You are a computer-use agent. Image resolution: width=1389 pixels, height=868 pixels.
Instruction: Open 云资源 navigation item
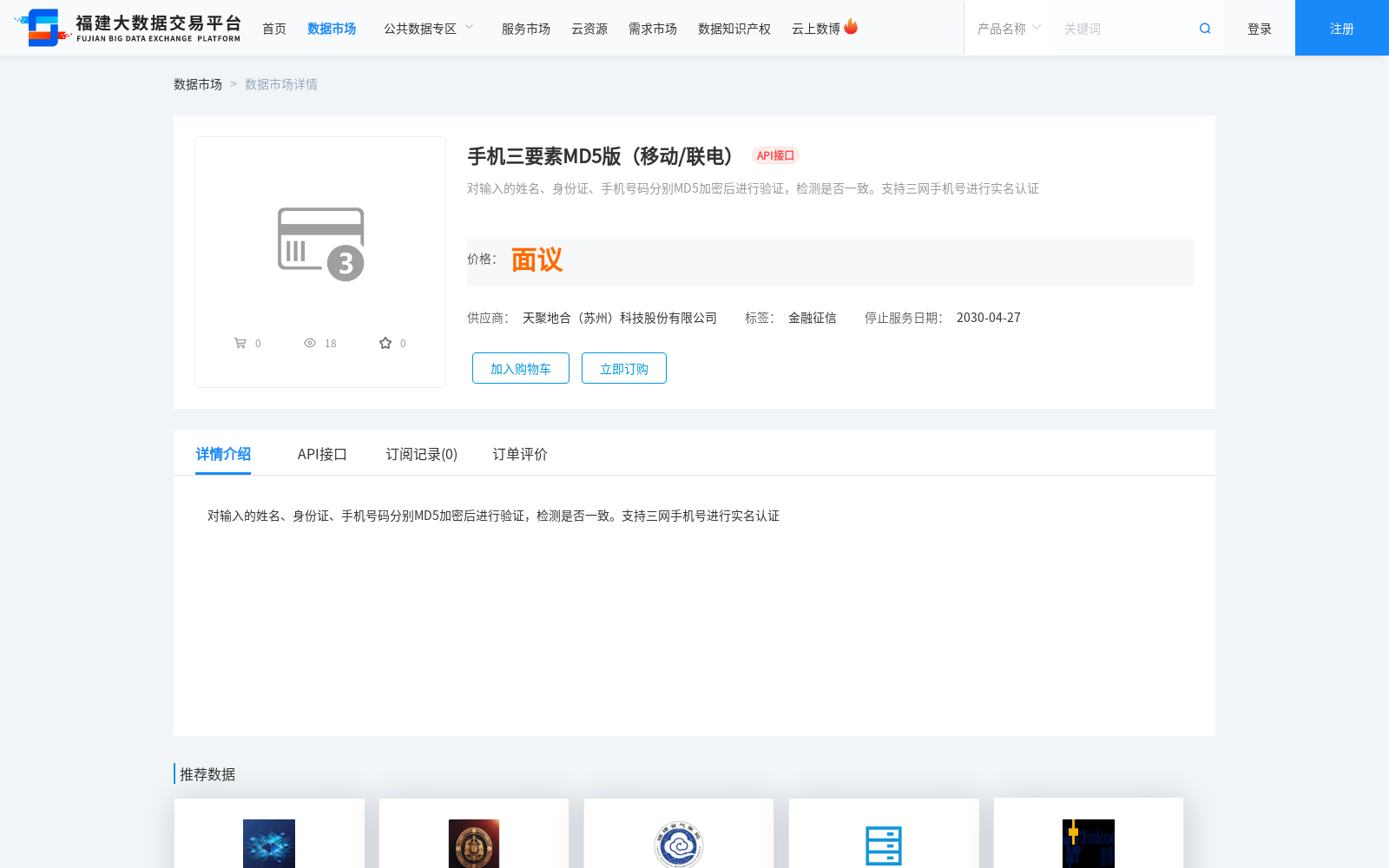[x=589, y=29]
